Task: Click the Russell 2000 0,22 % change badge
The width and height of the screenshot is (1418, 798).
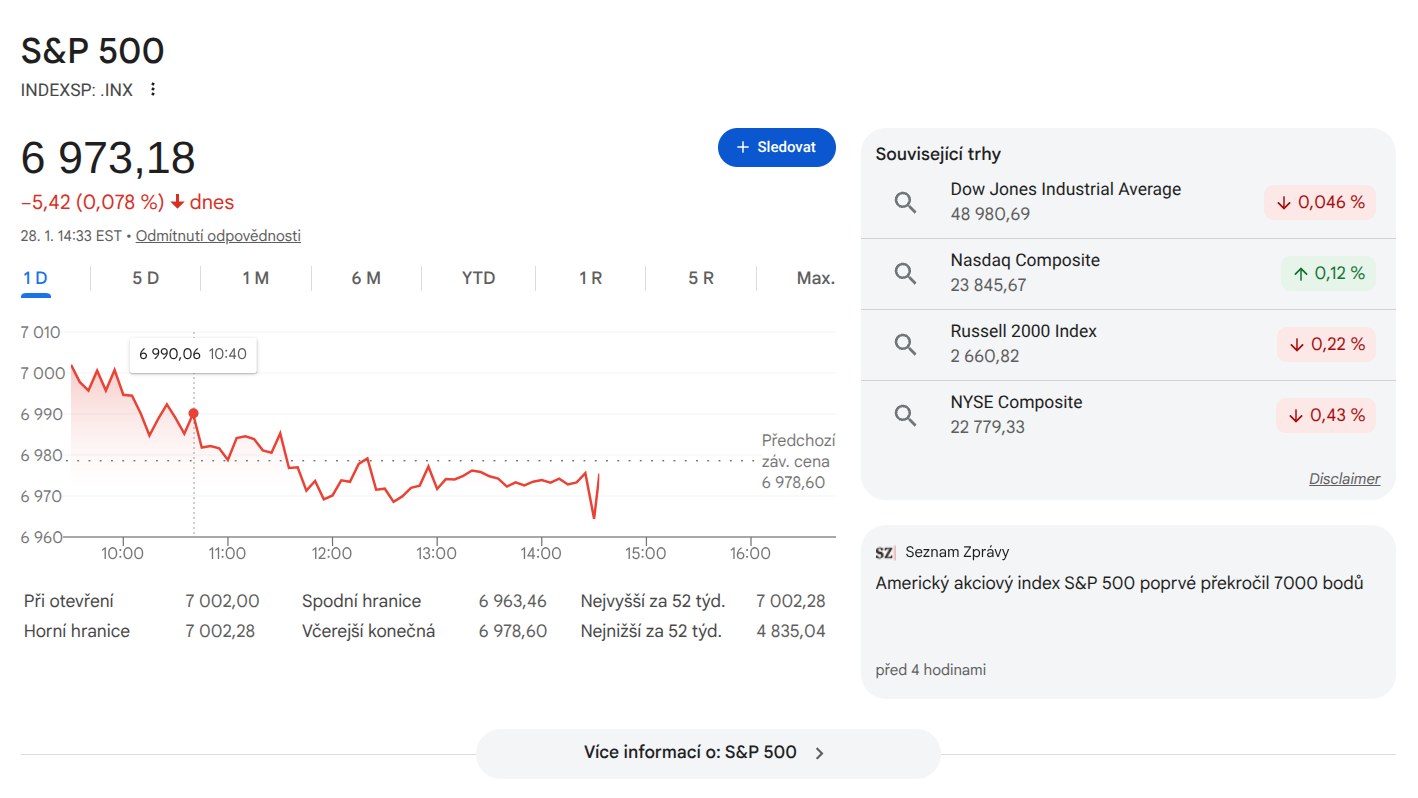Action: pos(1326,344)
